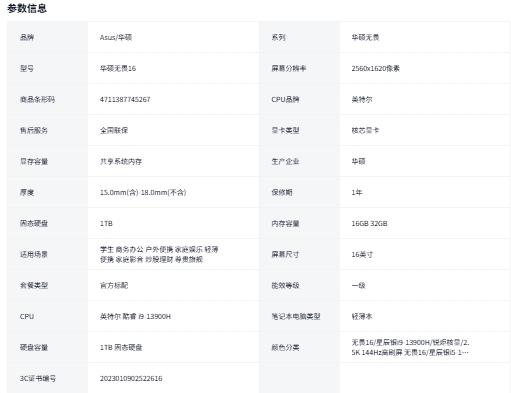The width and height of the screenshot is (511, 393).
Task: Click the warranty value 1年
Action: point(357,192)
